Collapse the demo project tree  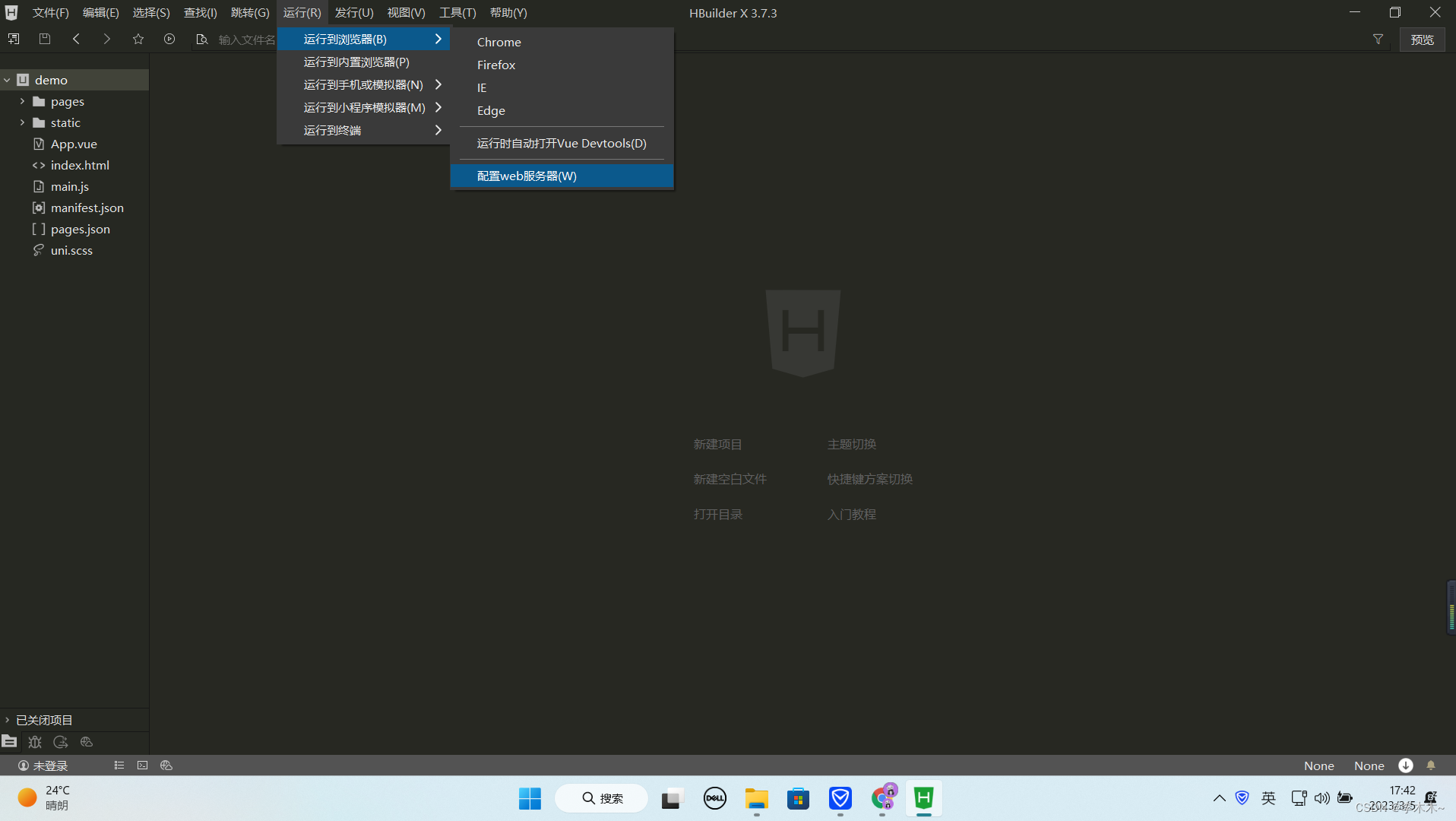coord(8,80)
